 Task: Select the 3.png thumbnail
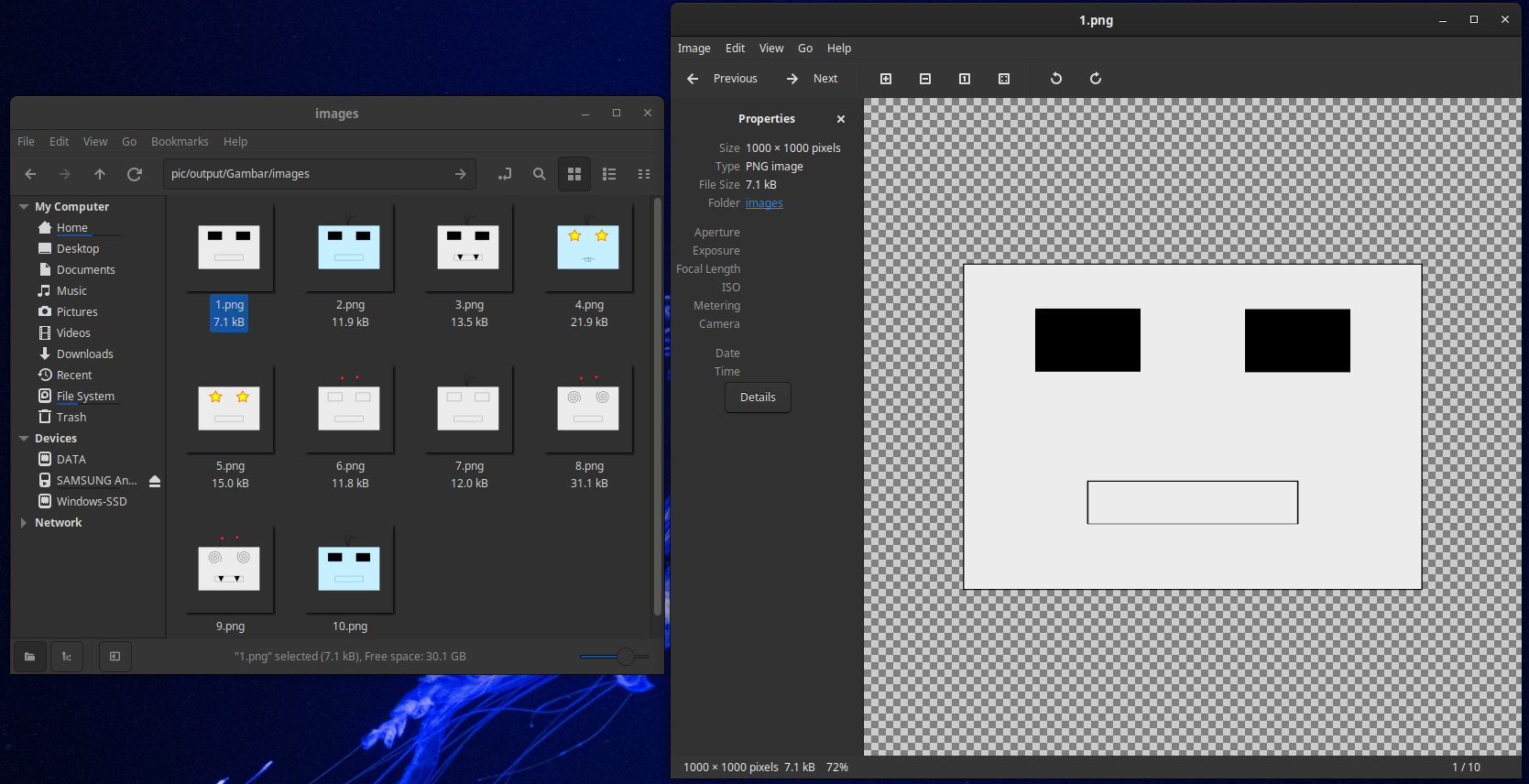(x=468, y=247)
